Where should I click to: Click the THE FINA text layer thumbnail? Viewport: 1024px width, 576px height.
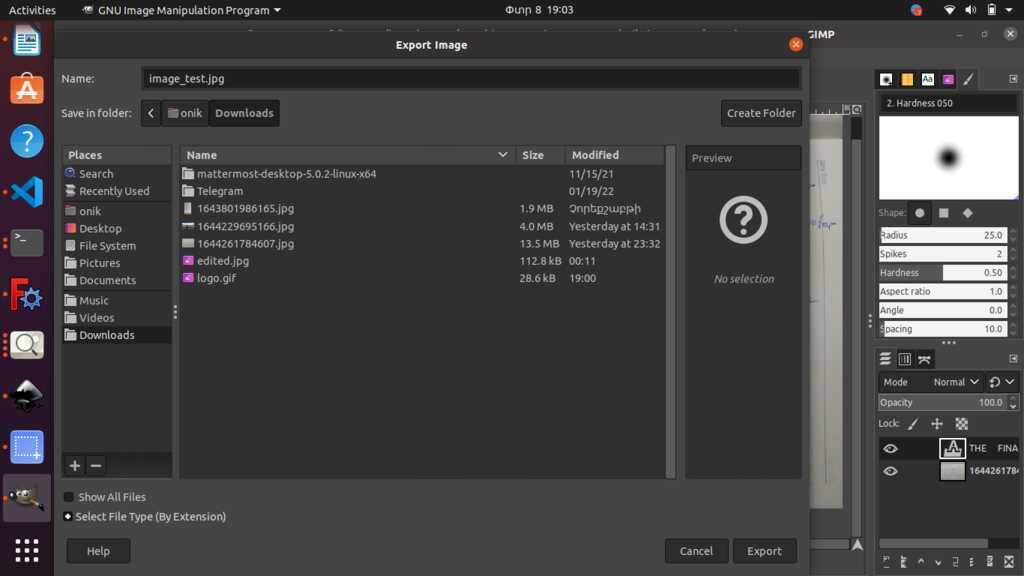(x=952, y=448)
